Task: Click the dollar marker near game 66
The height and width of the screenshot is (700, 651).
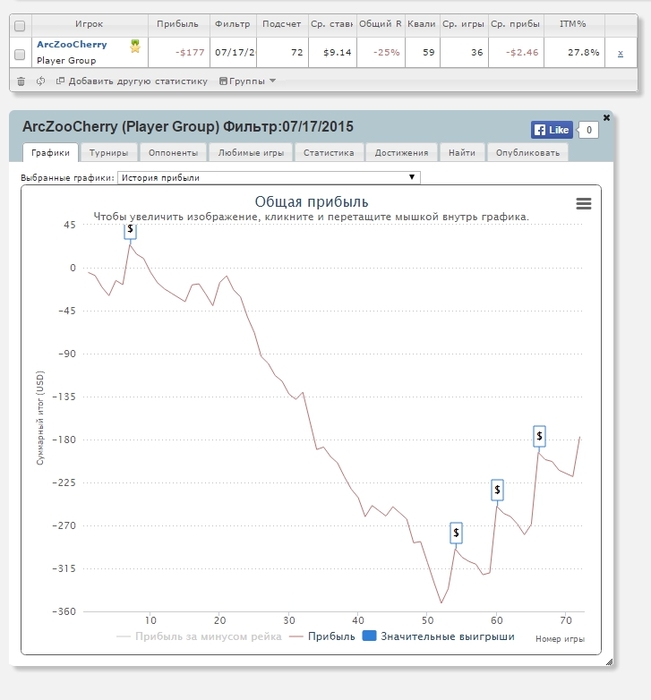Action: (539, 436)
